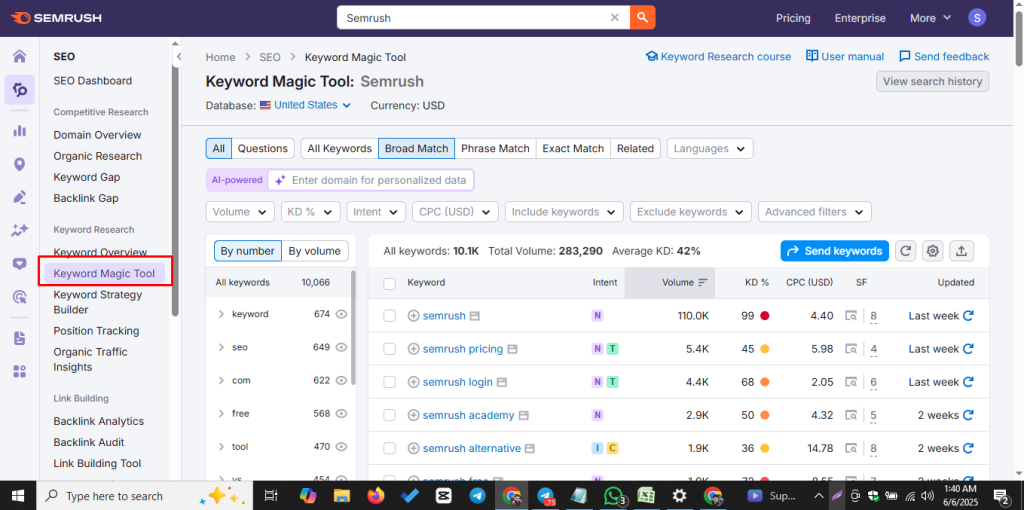The image size is (1024, 510).
Task: View SERP icon for semrush pricing row
Action: [x=851, y=349]
